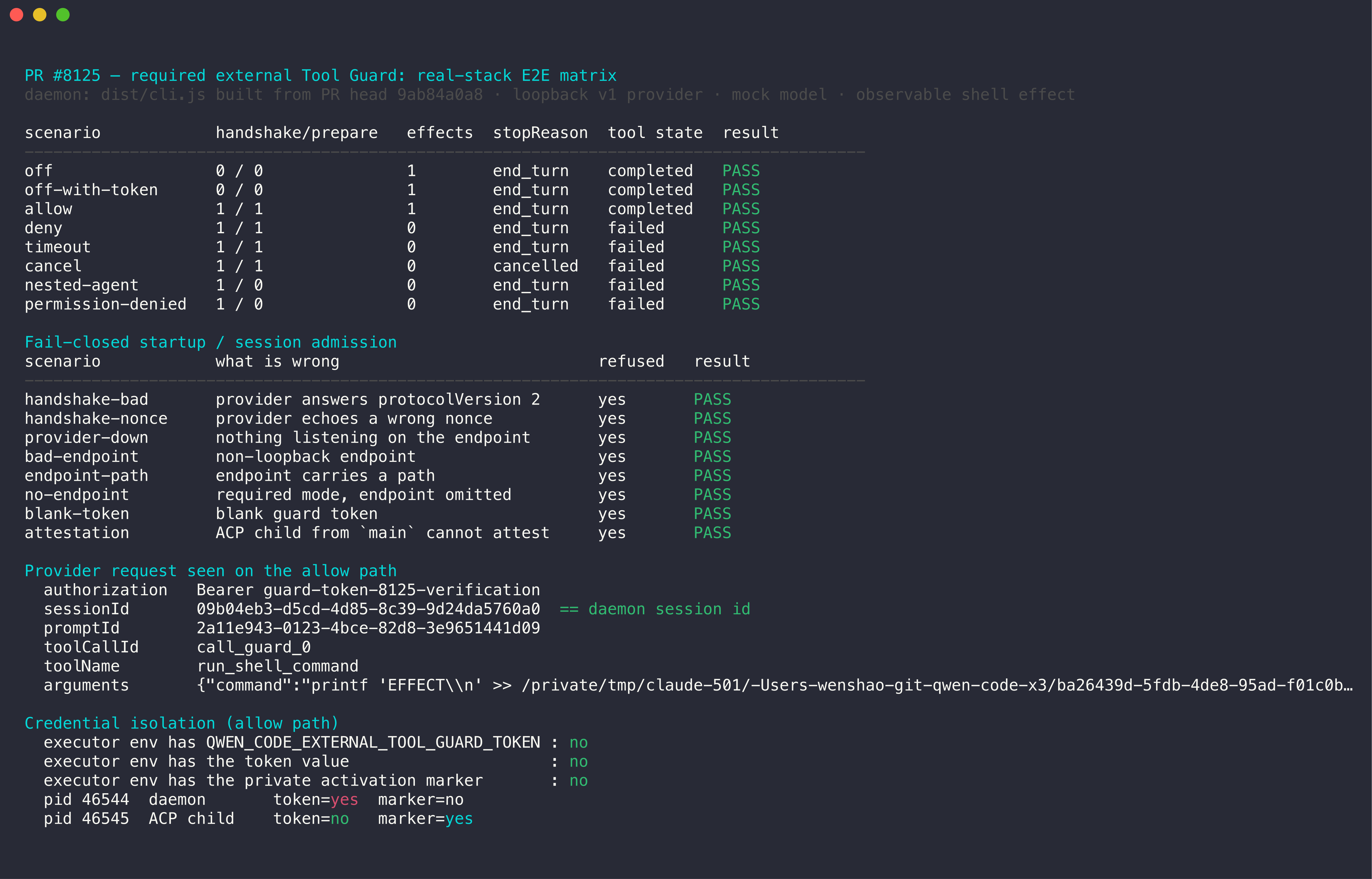Image resolution: width=1372 pixels, height=879 pixels.
Task: Click the "allow" scenario name
Action: tap(49, 209)
